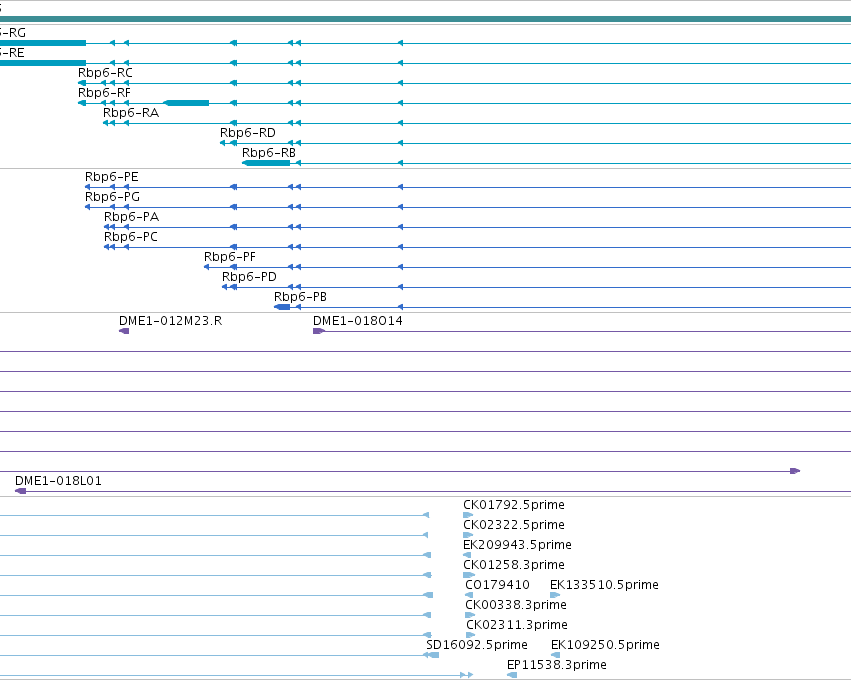Click the purple DME1-012M23.R arrow glyph

point(124,331)
